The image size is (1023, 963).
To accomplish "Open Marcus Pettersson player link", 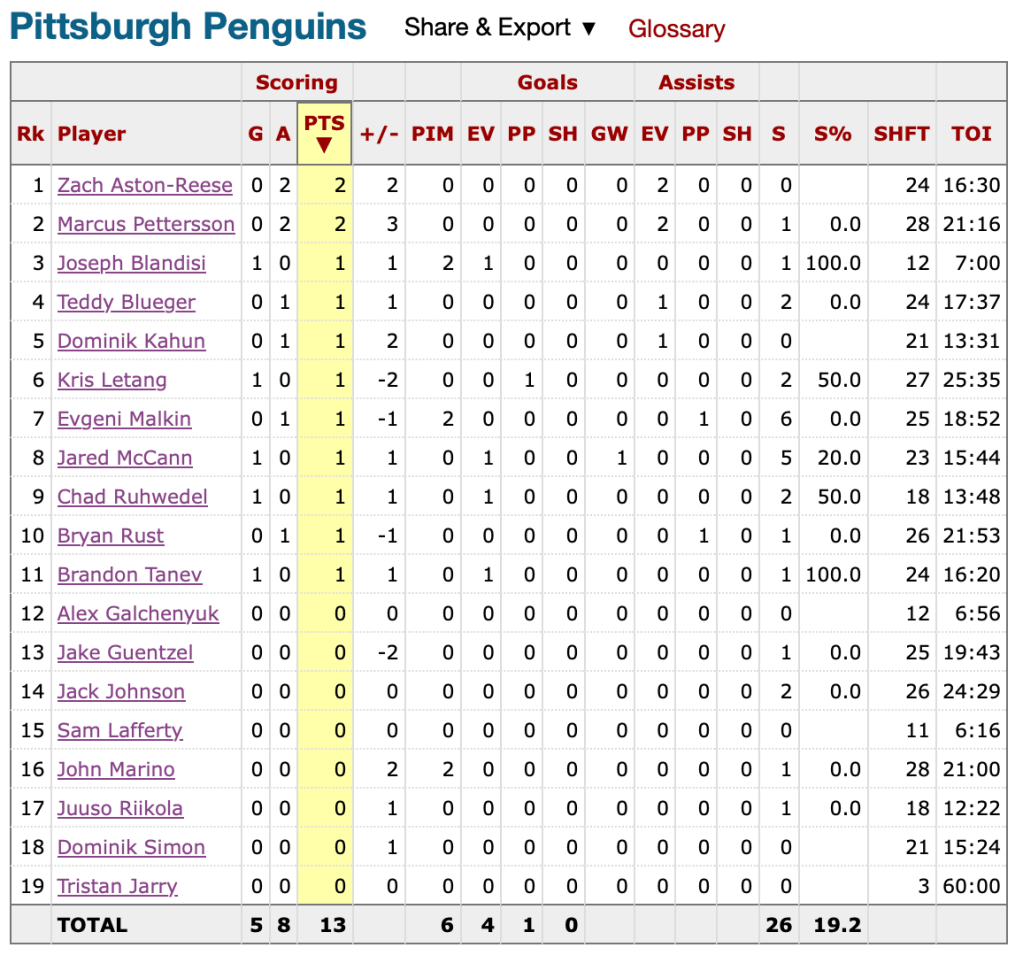I will point(146,224).
